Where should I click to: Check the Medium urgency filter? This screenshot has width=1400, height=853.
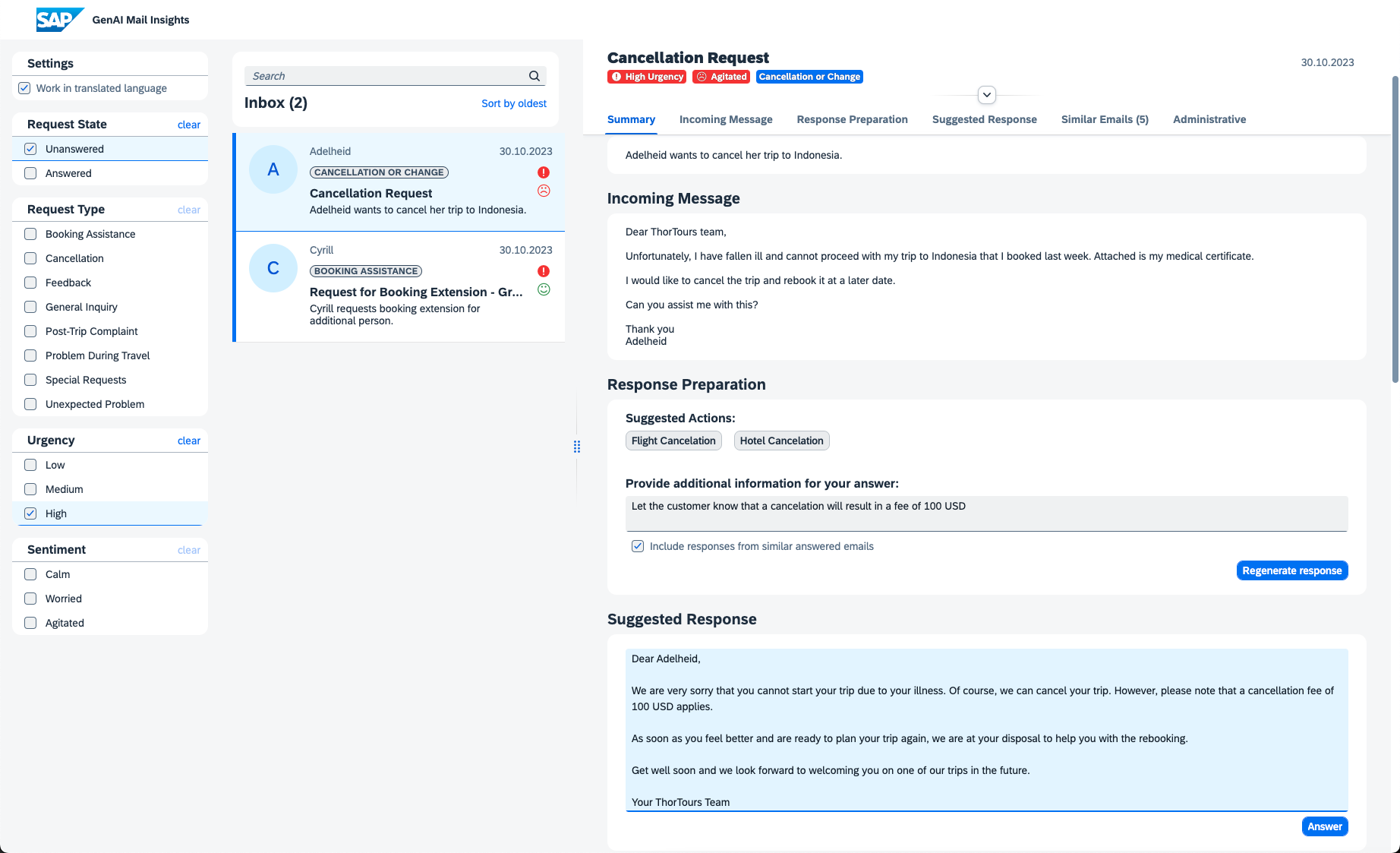pos(30,489)
